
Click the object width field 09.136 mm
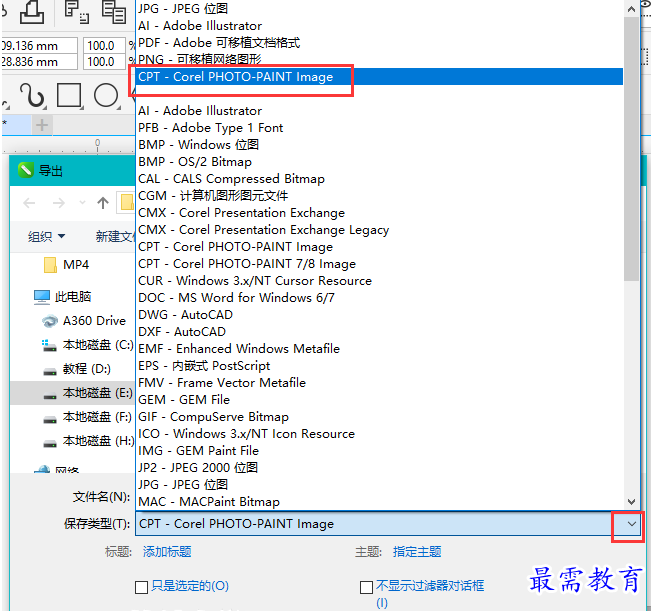39,46
